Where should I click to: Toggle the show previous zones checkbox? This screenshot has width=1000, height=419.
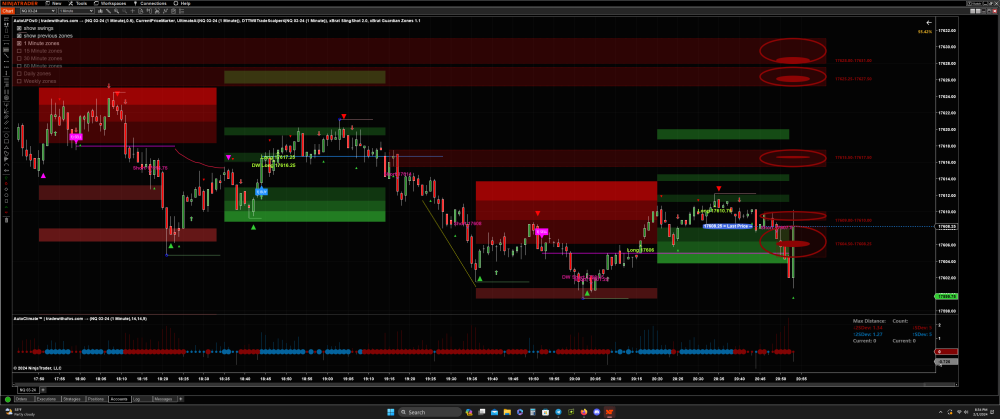point(19,36)
